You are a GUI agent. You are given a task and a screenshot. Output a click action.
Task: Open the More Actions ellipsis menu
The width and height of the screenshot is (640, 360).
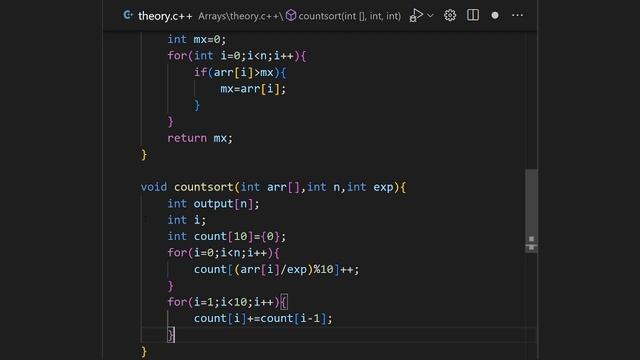click(x=517, y=15)
